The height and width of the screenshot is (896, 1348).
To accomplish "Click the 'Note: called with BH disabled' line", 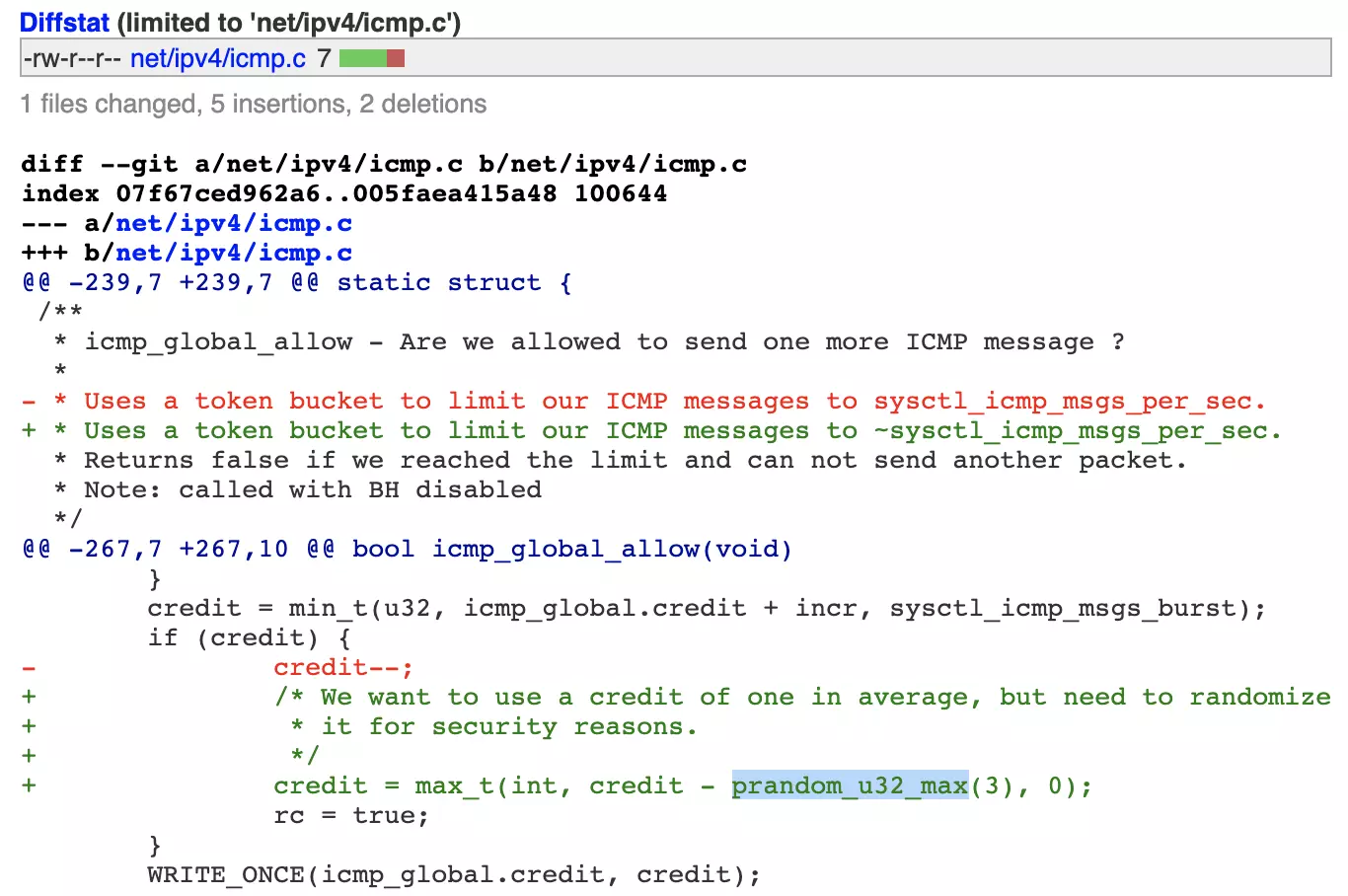I will (x=297, y=489).
